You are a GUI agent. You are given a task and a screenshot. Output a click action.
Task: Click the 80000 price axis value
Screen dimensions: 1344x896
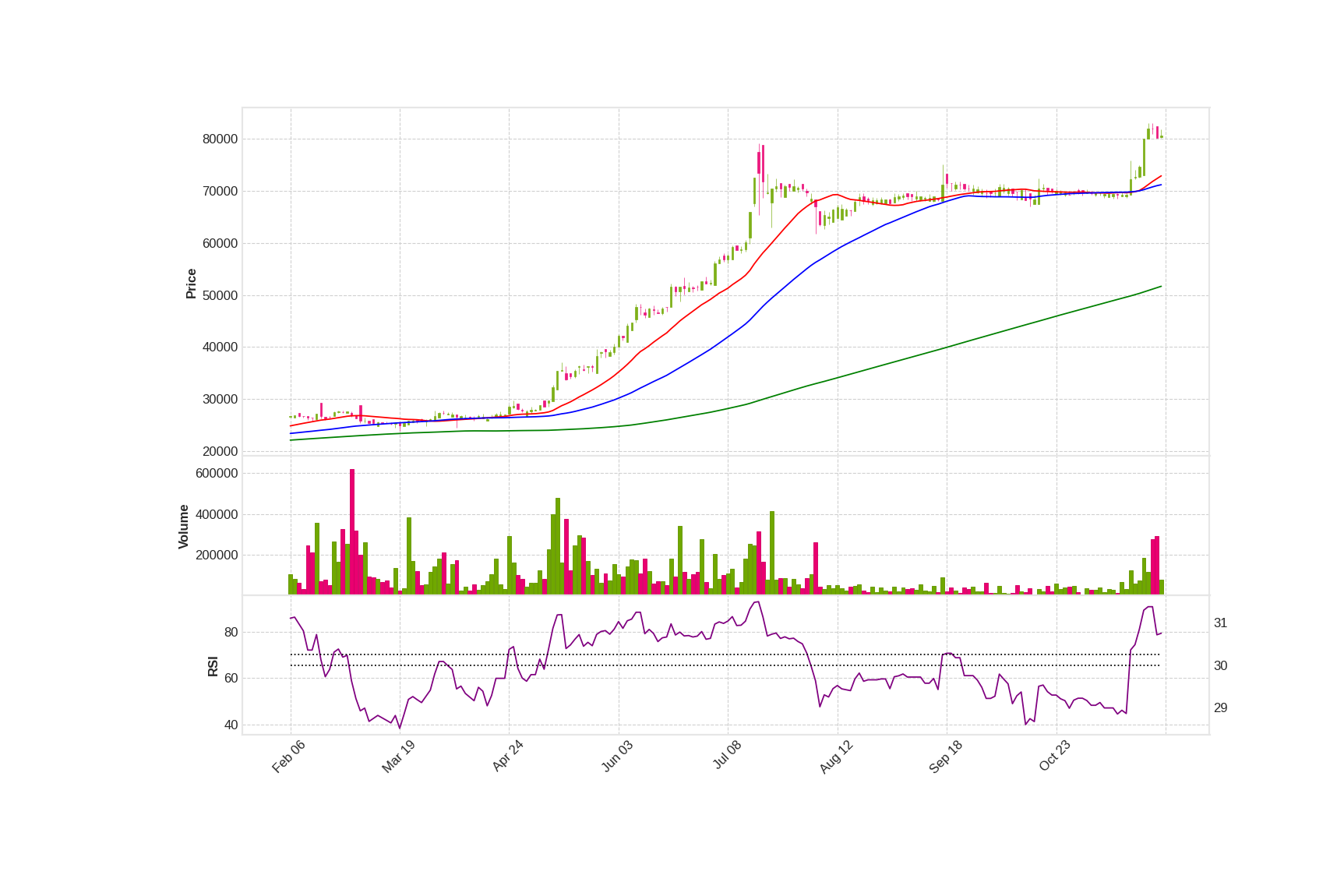pos(220,139)
